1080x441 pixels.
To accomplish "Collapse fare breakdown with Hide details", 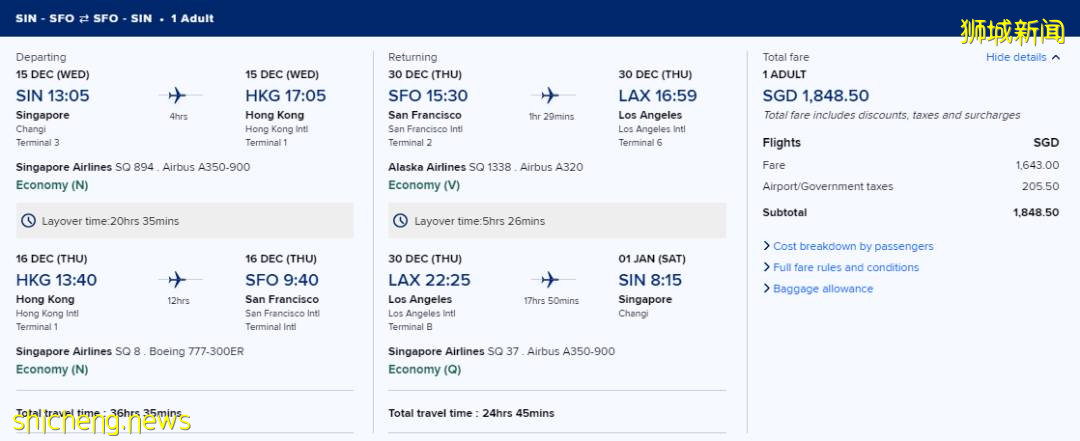I will [x=1016, y=58].
